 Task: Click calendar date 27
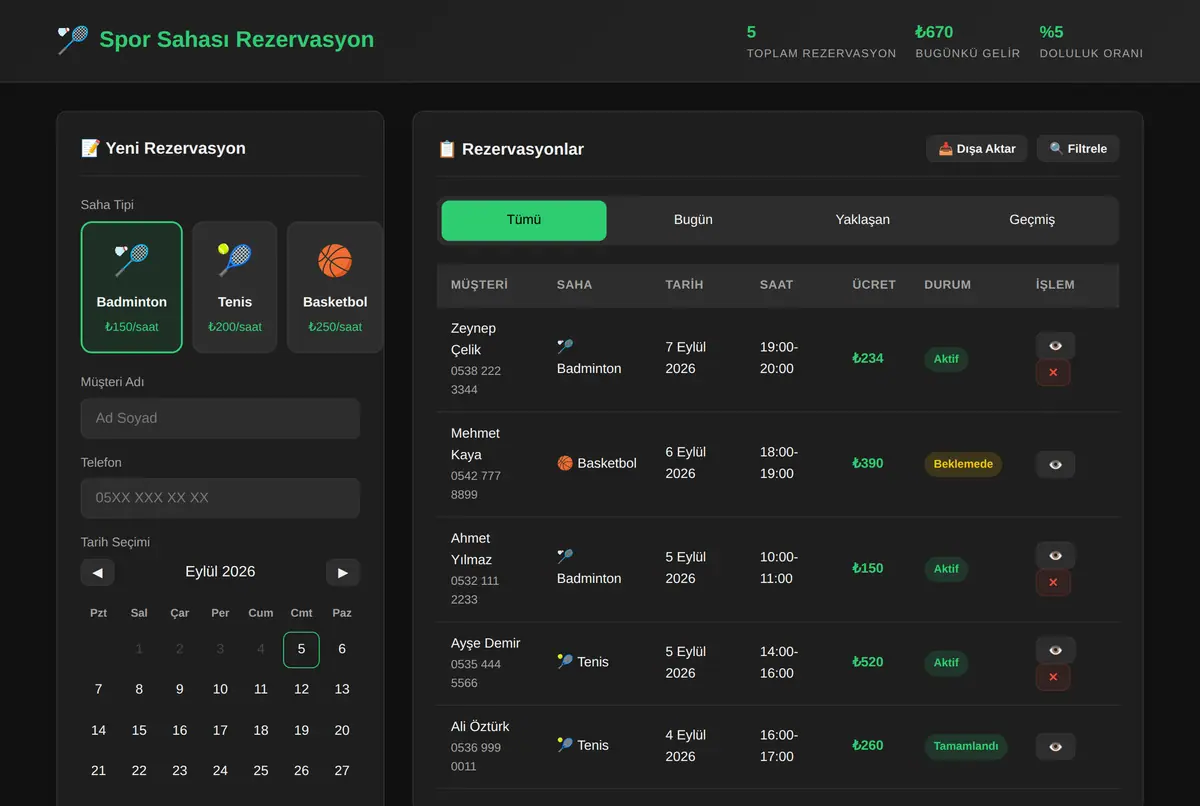(x=342, y=771)
